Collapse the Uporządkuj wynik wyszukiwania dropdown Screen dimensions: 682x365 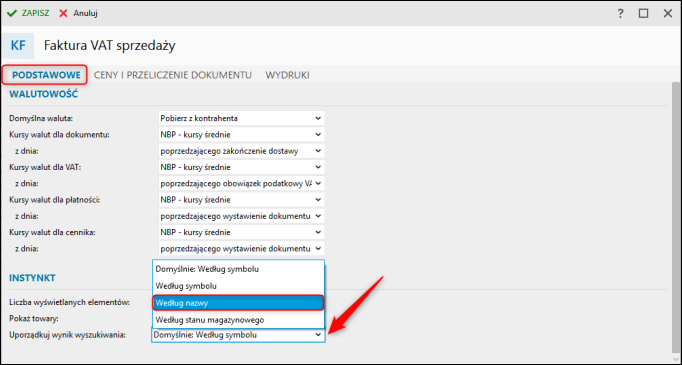(x=238, y=335)
